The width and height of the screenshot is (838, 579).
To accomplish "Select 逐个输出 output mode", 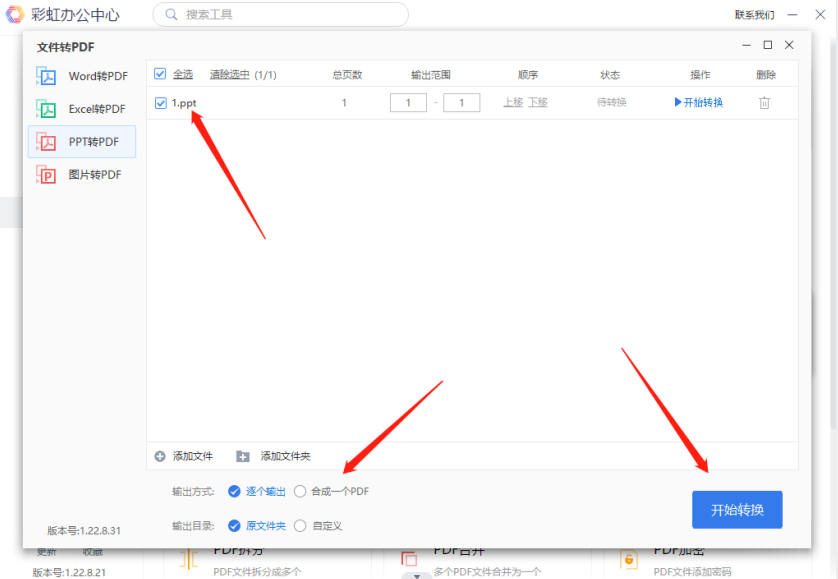I will [x=234, y=491].
